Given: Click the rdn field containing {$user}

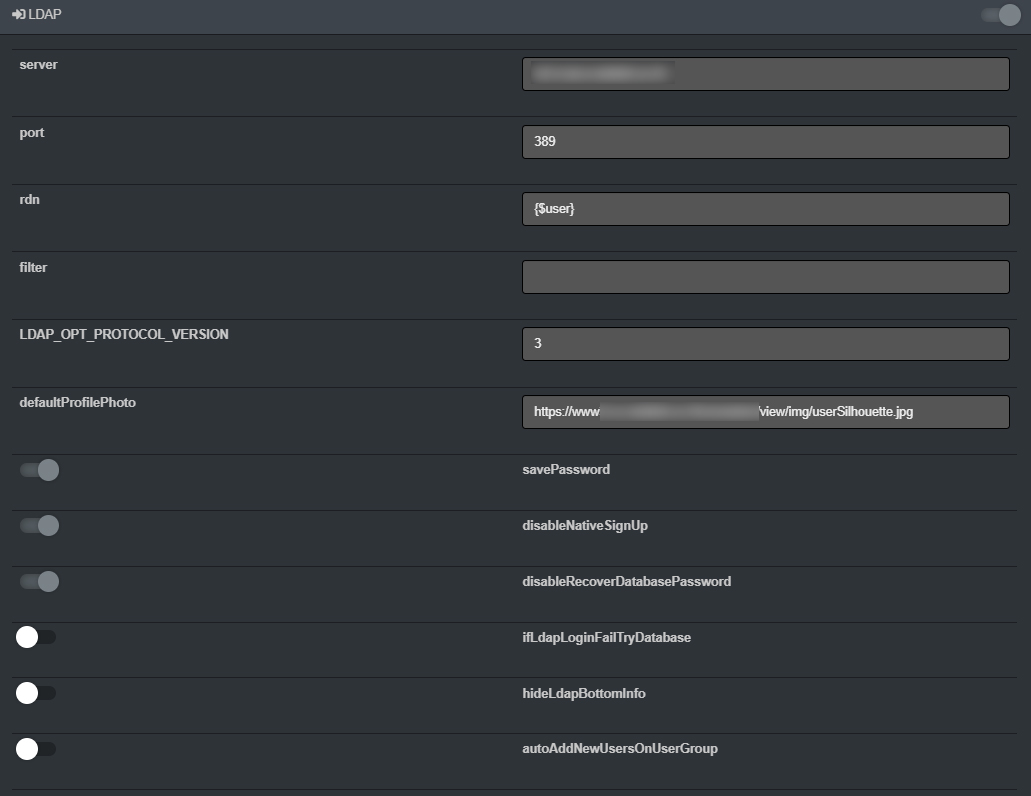Looking at the screenshot, I should point(765,208).
